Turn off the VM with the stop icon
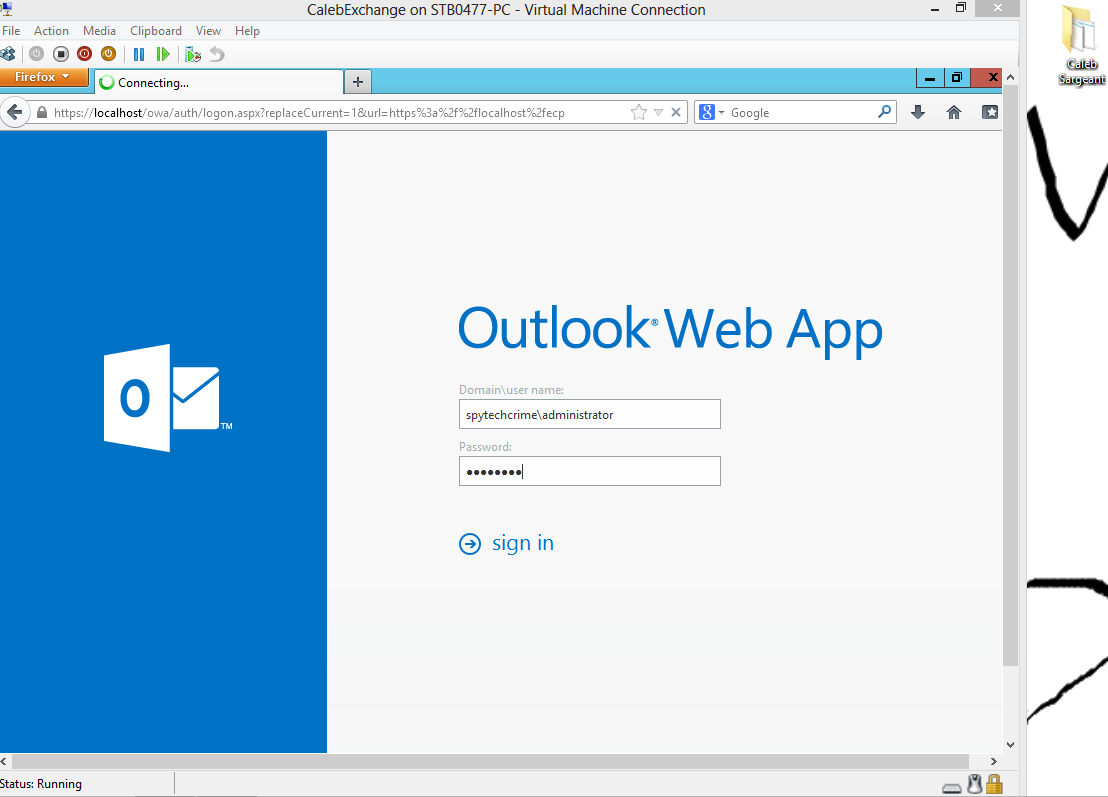The width and height of the screenshot is (1108, 797). [61, 54]
